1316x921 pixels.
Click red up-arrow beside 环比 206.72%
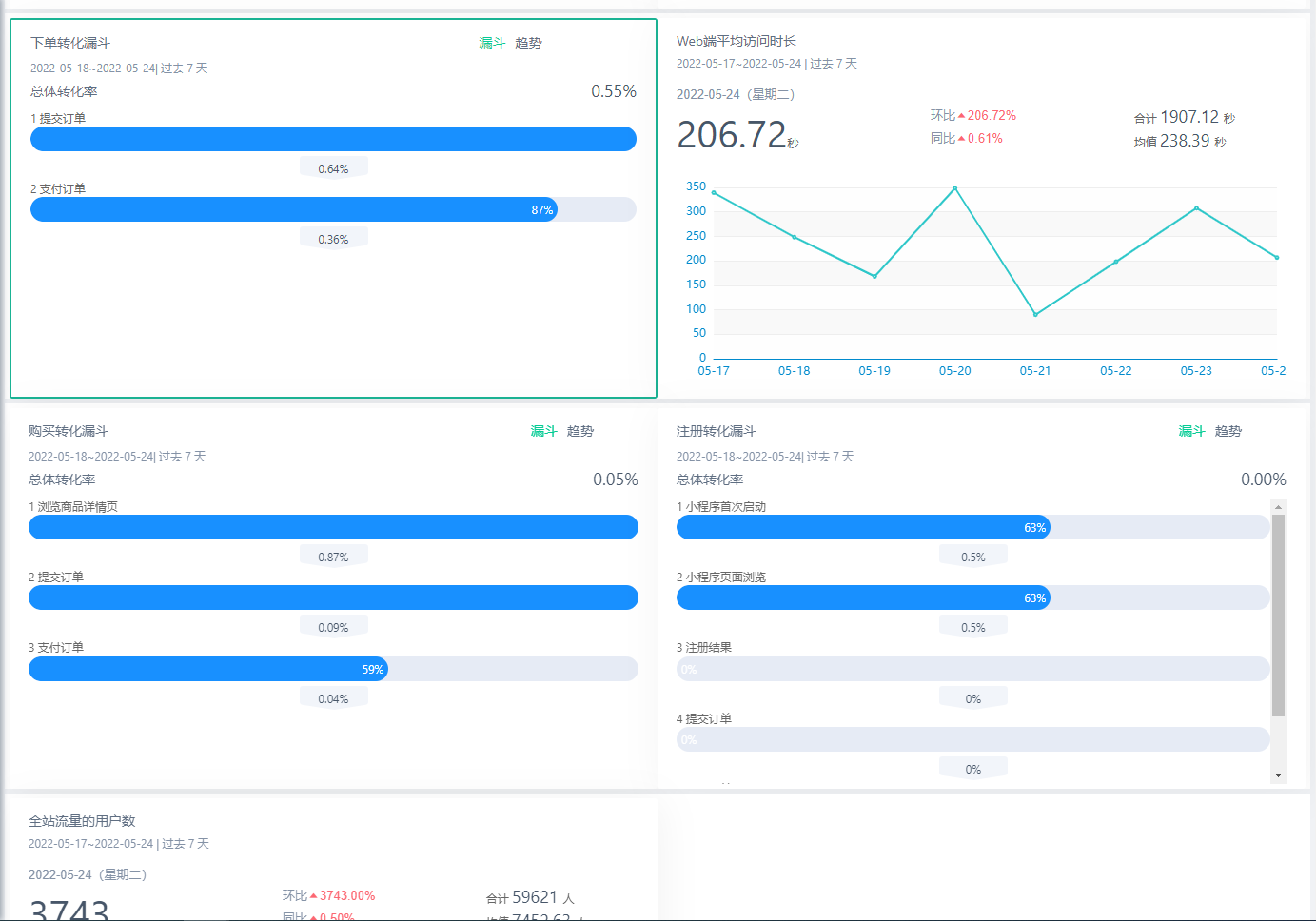coord(961,116)
